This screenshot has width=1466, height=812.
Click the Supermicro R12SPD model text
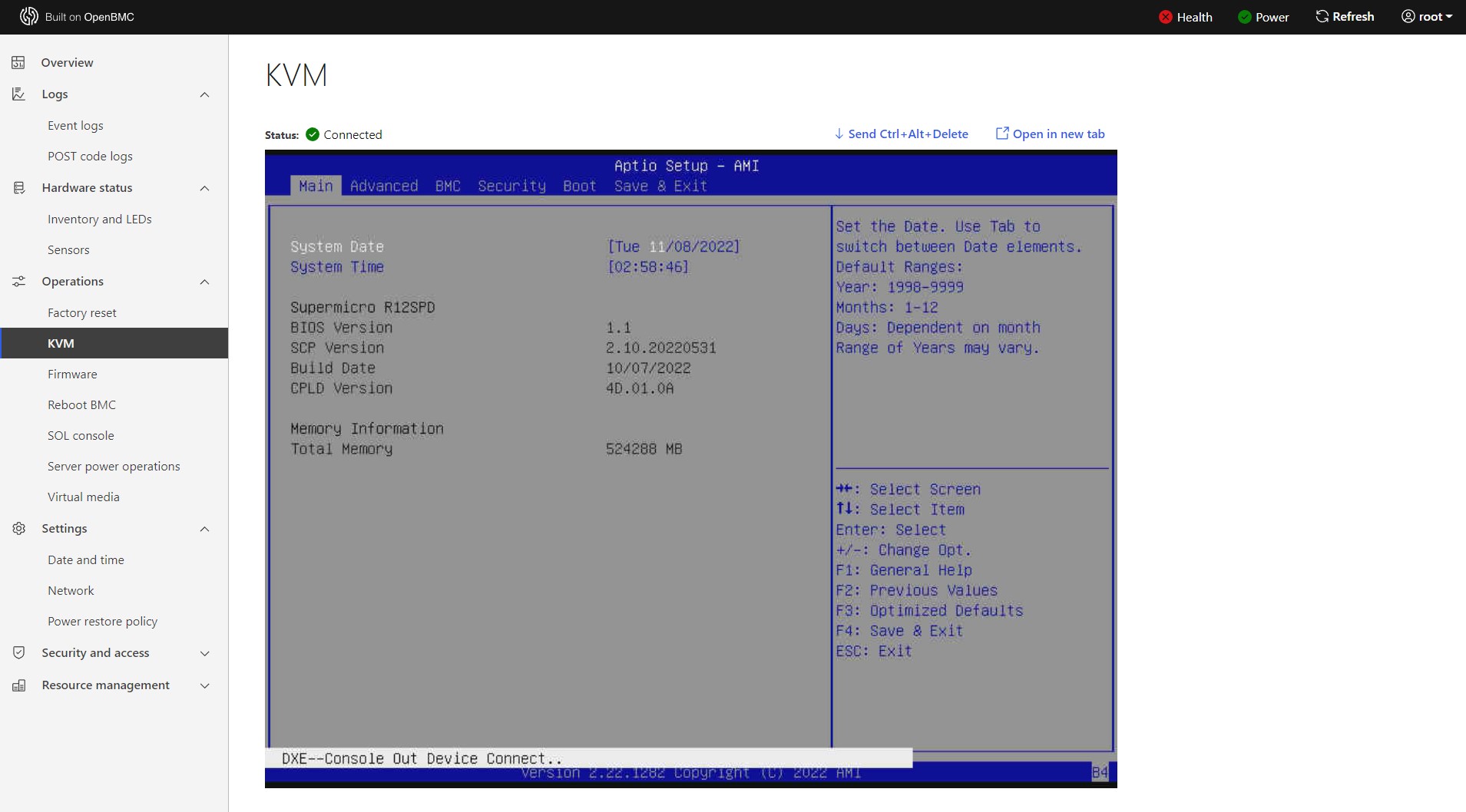coord(362,307)
